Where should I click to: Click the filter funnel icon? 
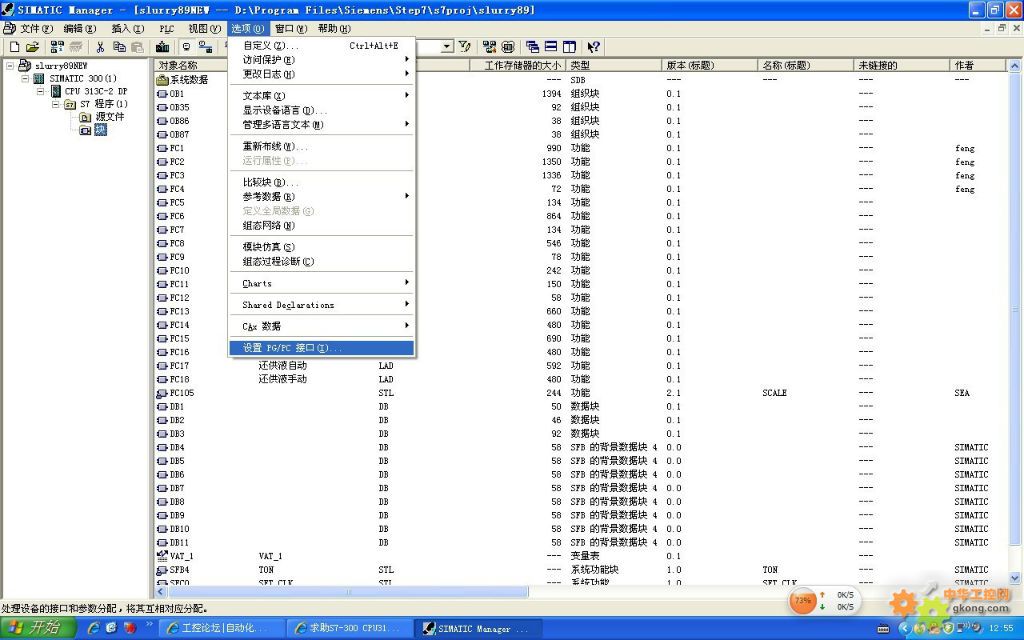pyautogui.click(x=464, y=47)
